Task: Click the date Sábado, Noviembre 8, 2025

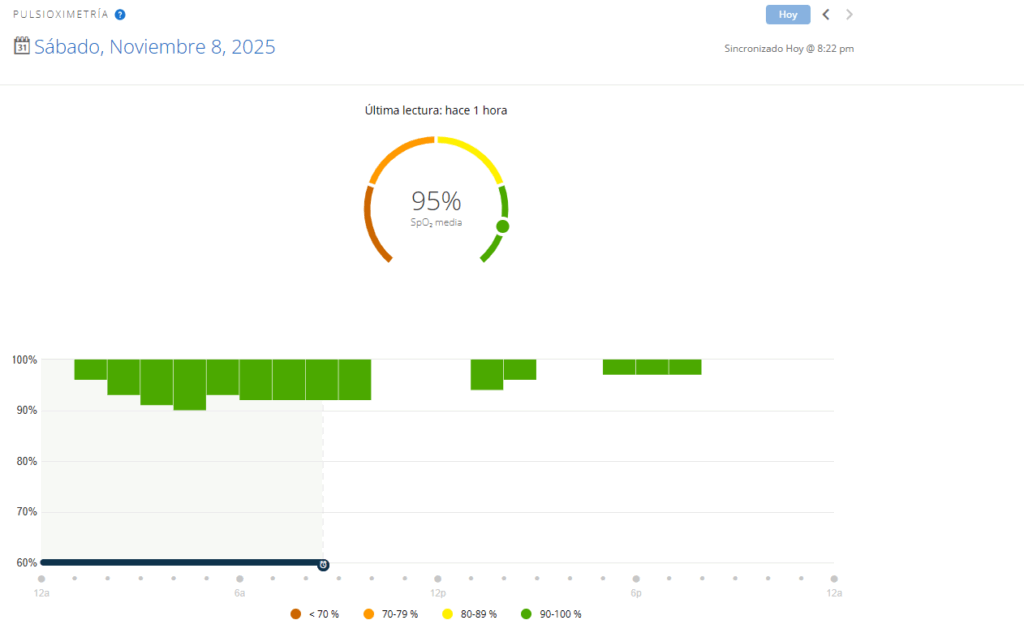Action: click(x=155, y=47)
